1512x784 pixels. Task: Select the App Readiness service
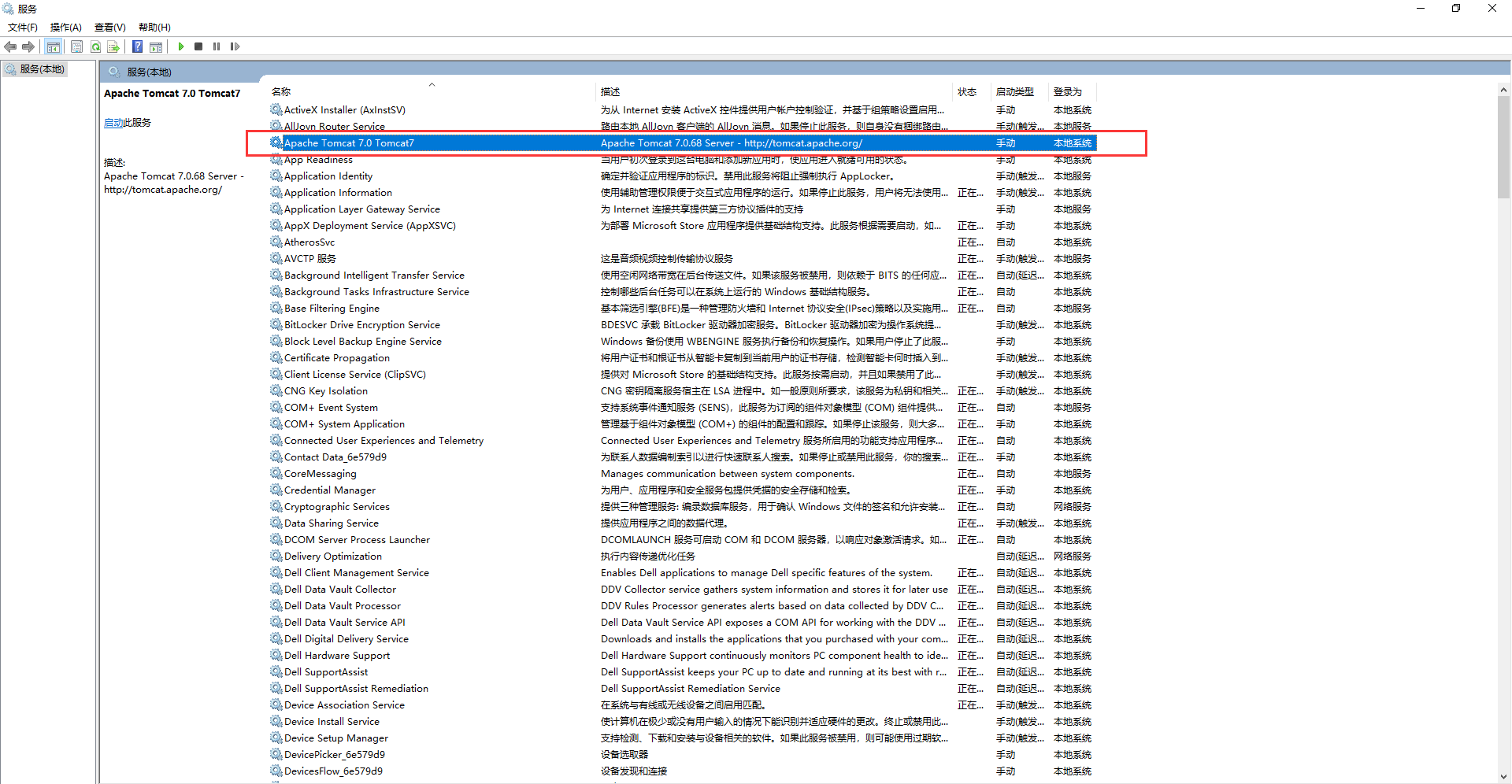pyautogui.click(x=682, y=159)
